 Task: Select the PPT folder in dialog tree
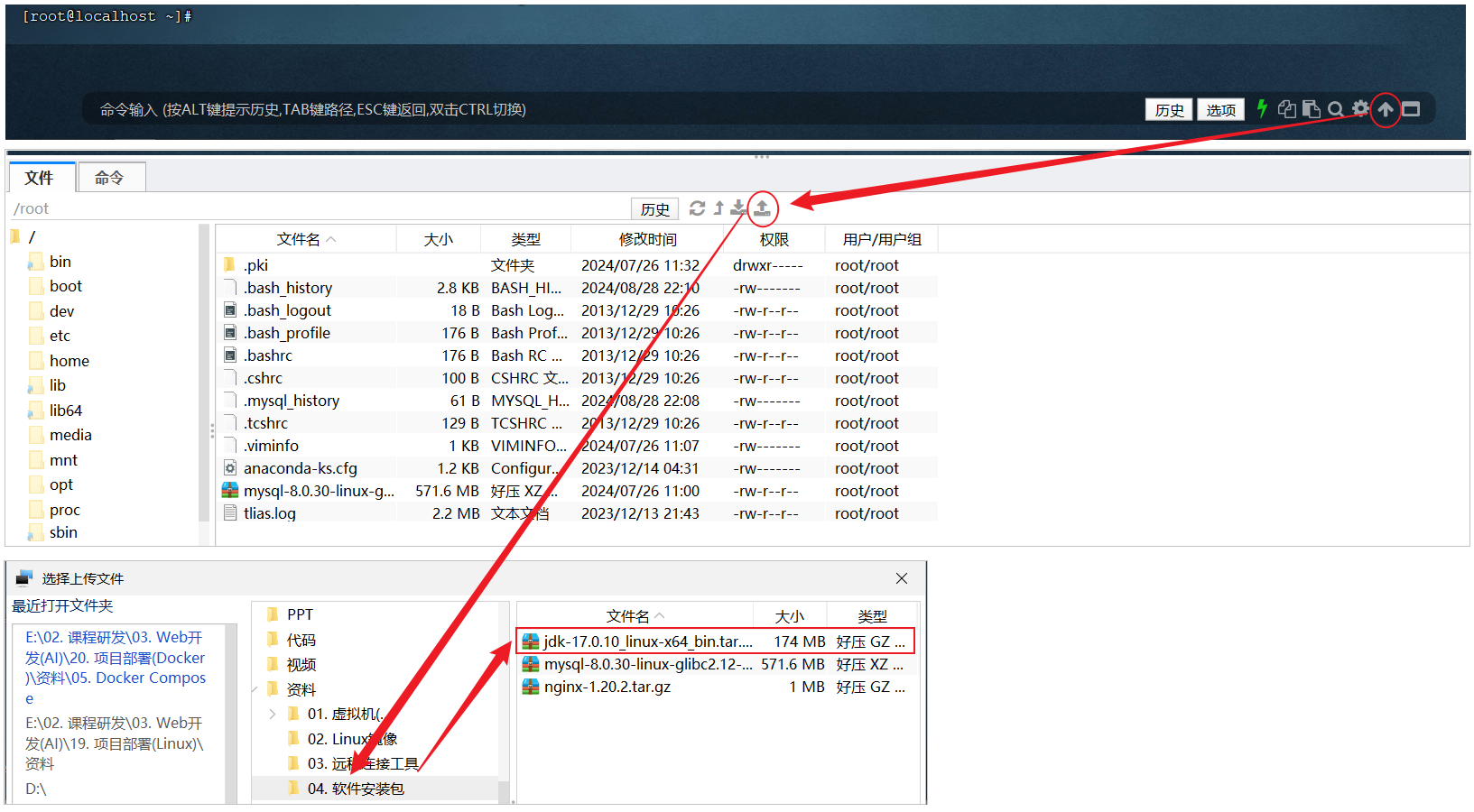click(x=300, y=614)
